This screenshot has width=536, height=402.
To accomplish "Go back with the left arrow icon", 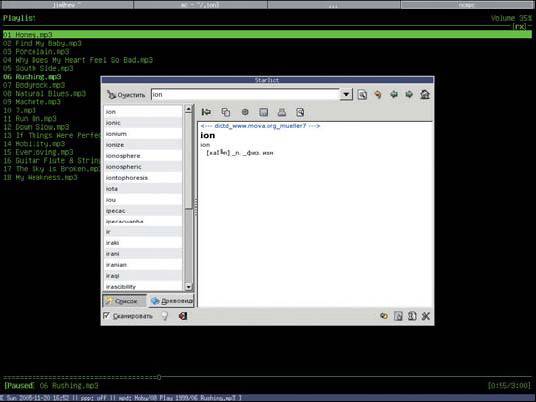I will point(394,94).
